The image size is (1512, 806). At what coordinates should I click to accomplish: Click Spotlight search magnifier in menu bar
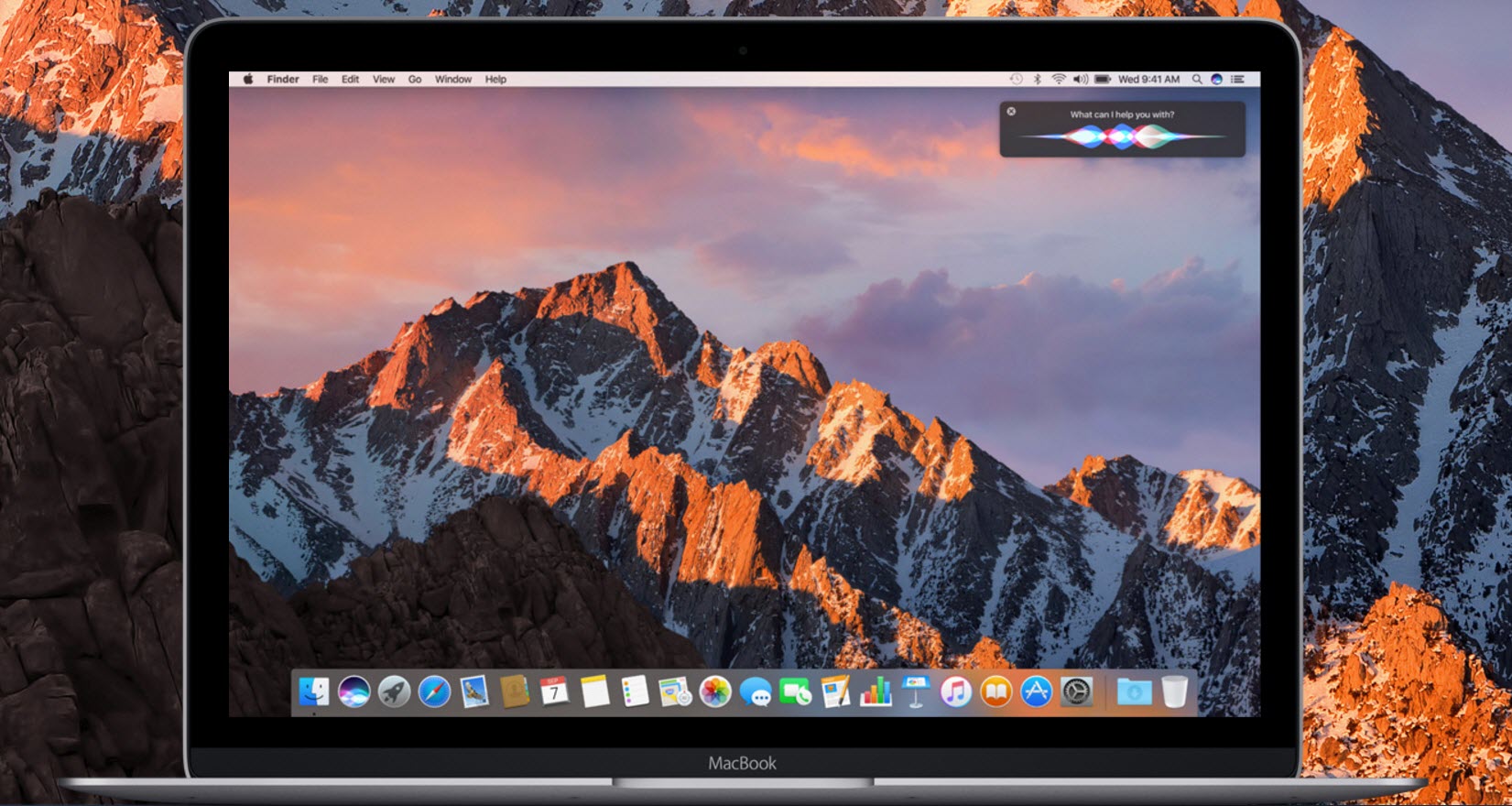click(x=1197, y=80)
